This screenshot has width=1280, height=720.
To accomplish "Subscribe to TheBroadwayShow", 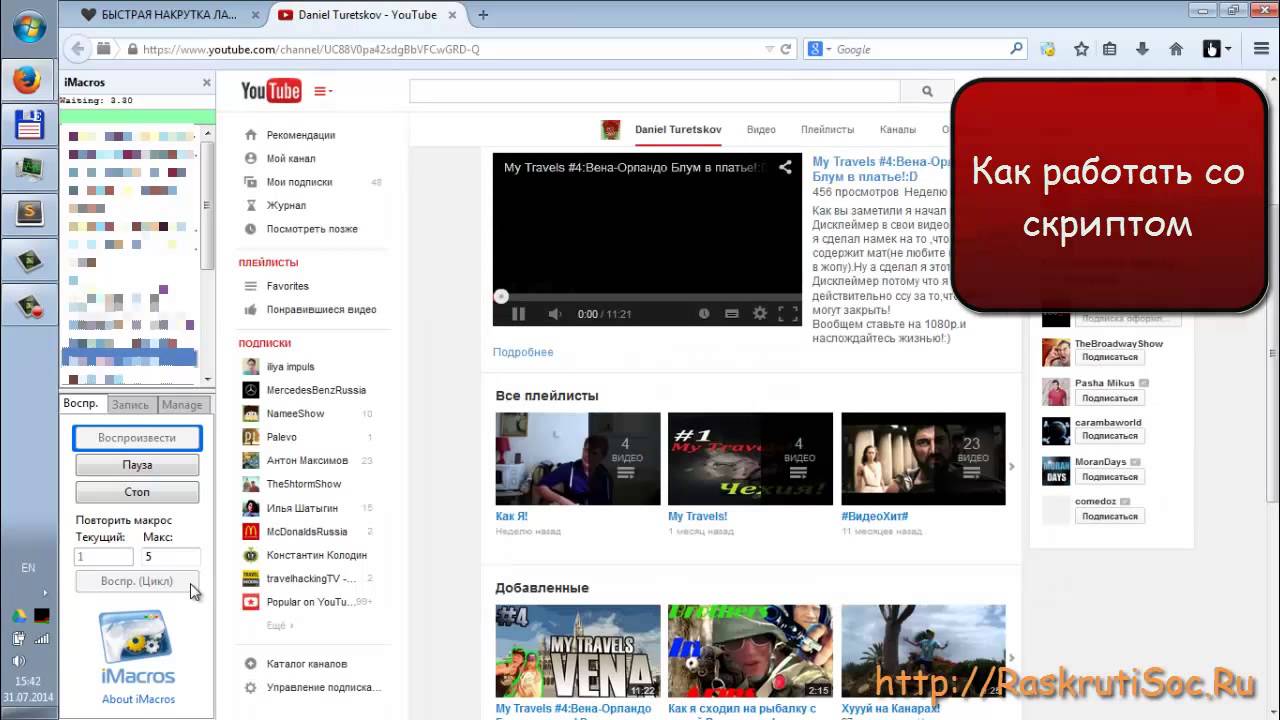I will [1109, 357].
